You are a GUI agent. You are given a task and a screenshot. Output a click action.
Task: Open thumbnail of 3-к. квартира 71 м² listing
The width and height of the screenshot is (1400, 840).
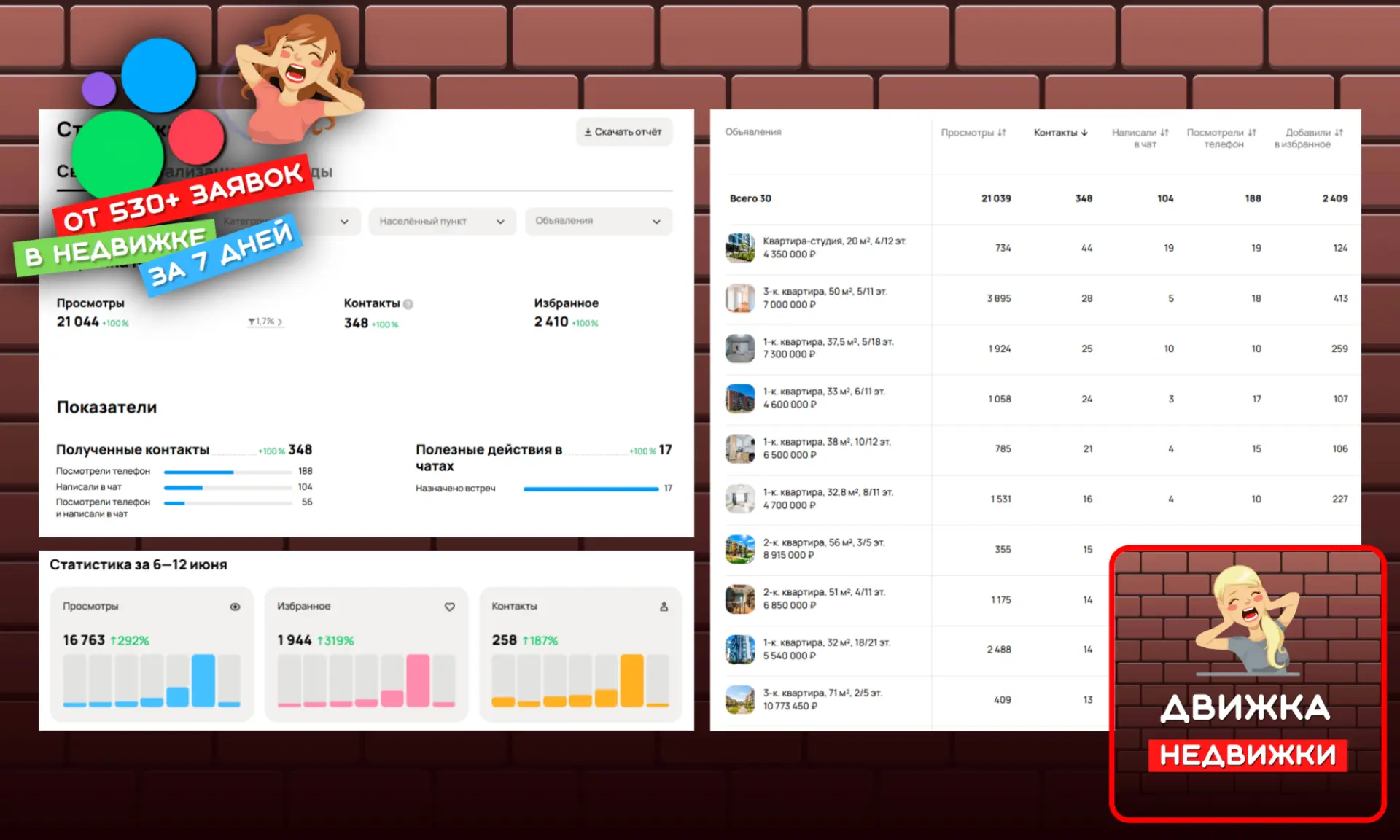pos(740,699)
